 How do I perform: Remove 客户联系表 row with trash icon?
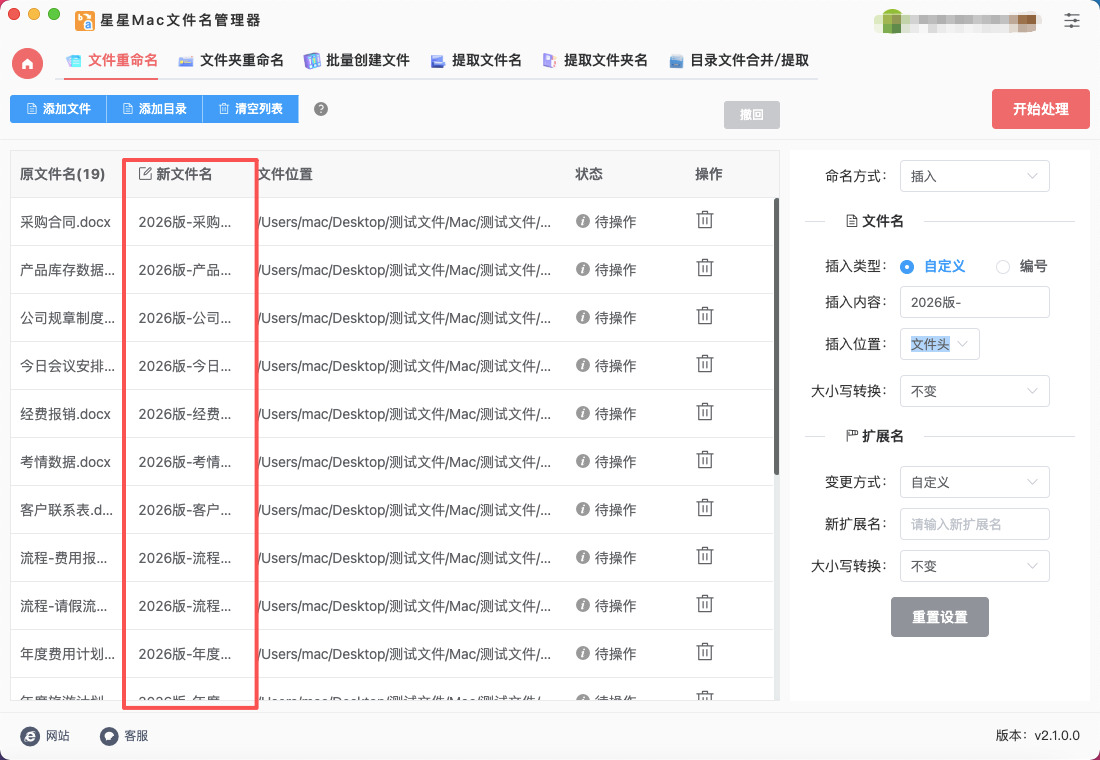pyautogui.click(x=705, y=508)
